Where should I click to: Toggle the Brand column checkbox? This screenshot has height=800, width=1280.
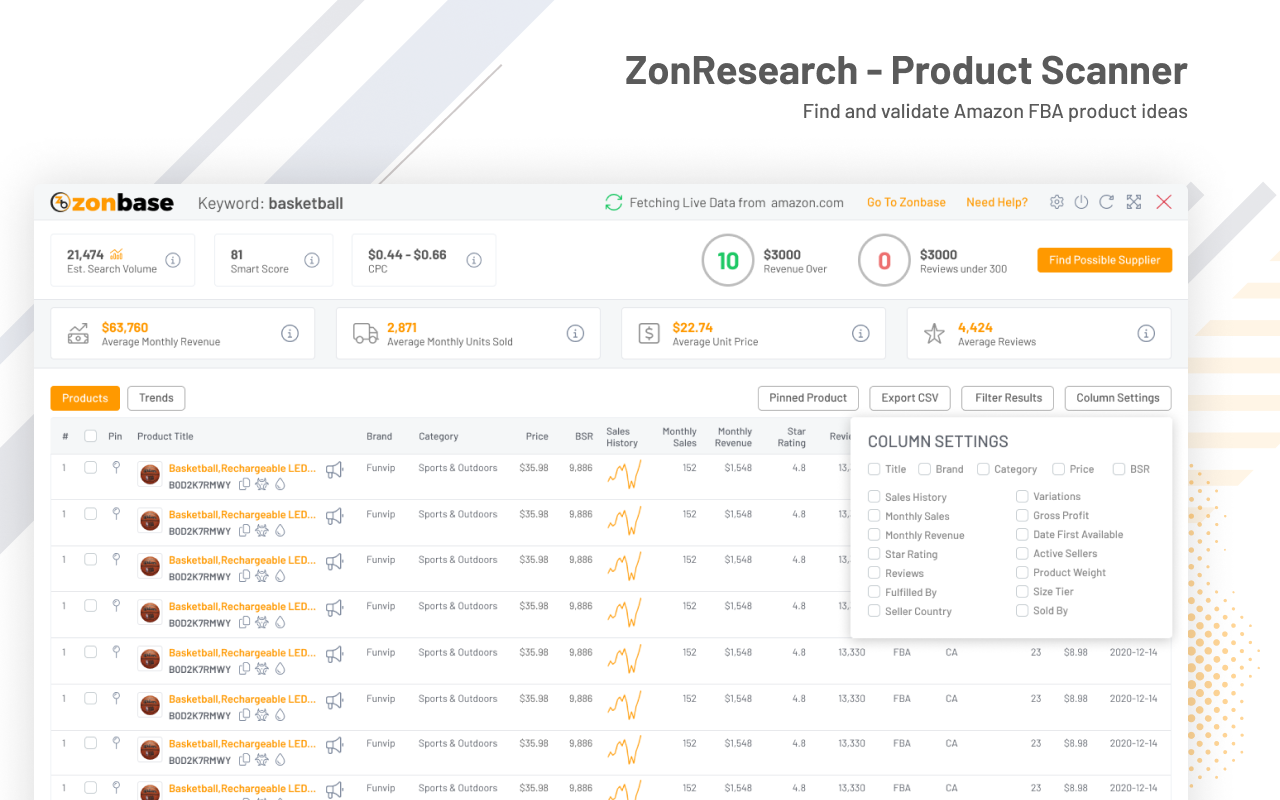pyautogui.click(x=925, y=469)
